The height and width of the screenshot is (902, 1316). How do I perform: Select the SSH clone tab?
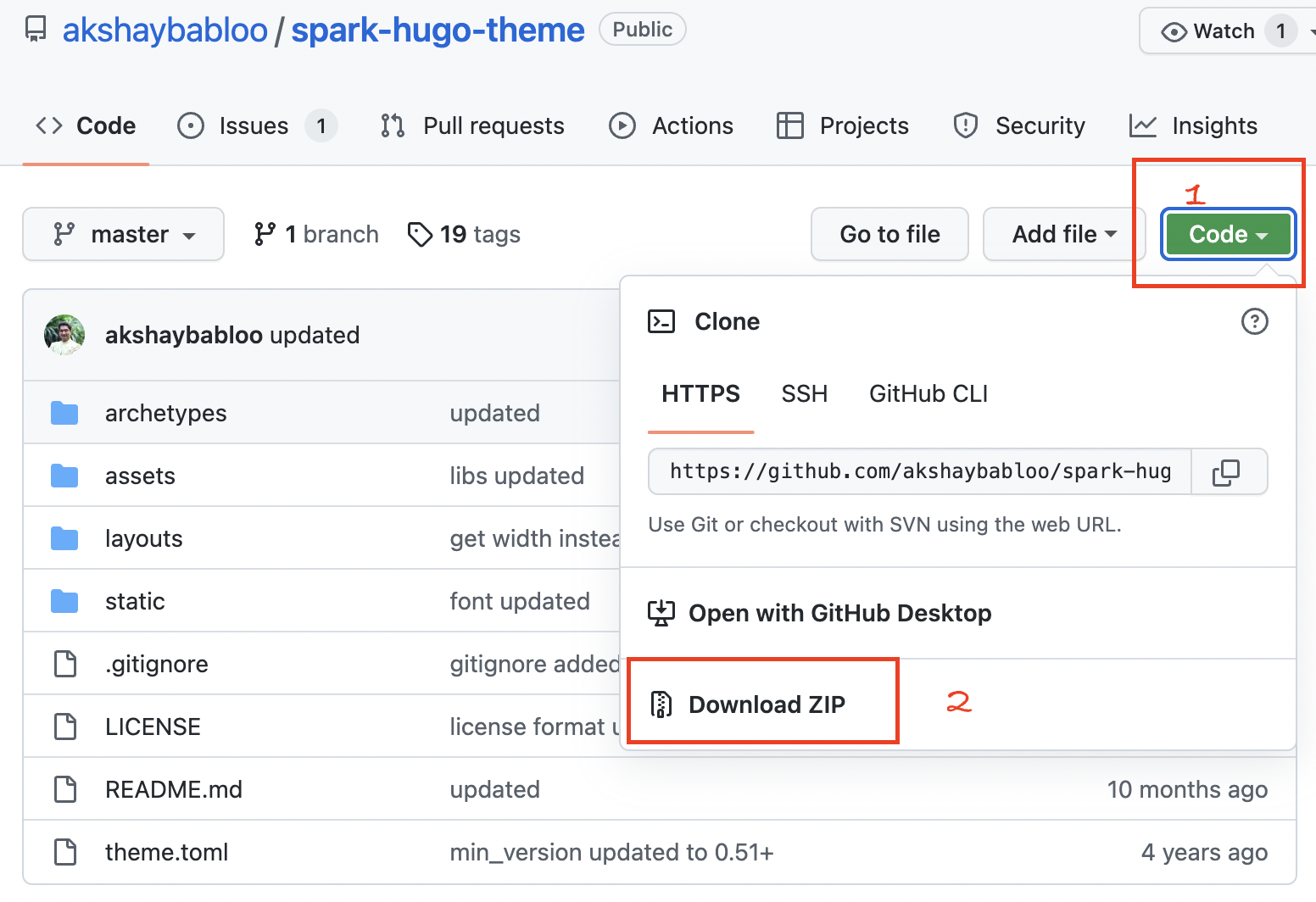[804, 394]
